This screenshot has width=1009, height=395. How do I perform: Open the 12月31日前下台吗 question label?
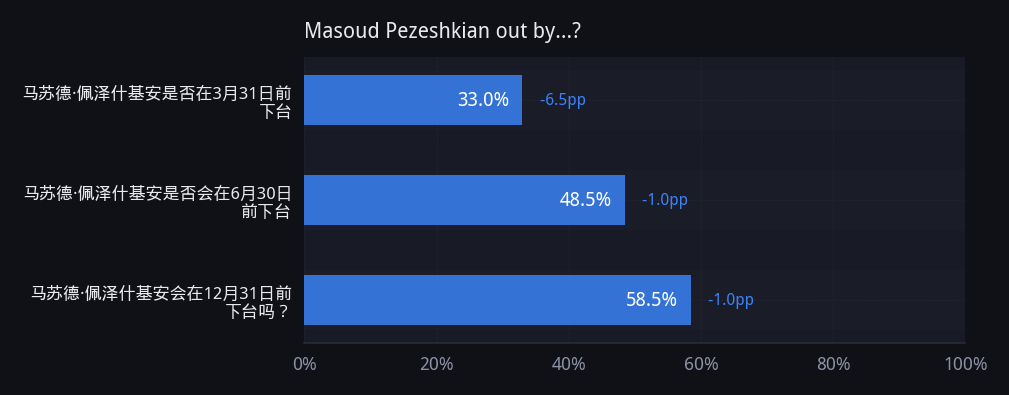162,303
